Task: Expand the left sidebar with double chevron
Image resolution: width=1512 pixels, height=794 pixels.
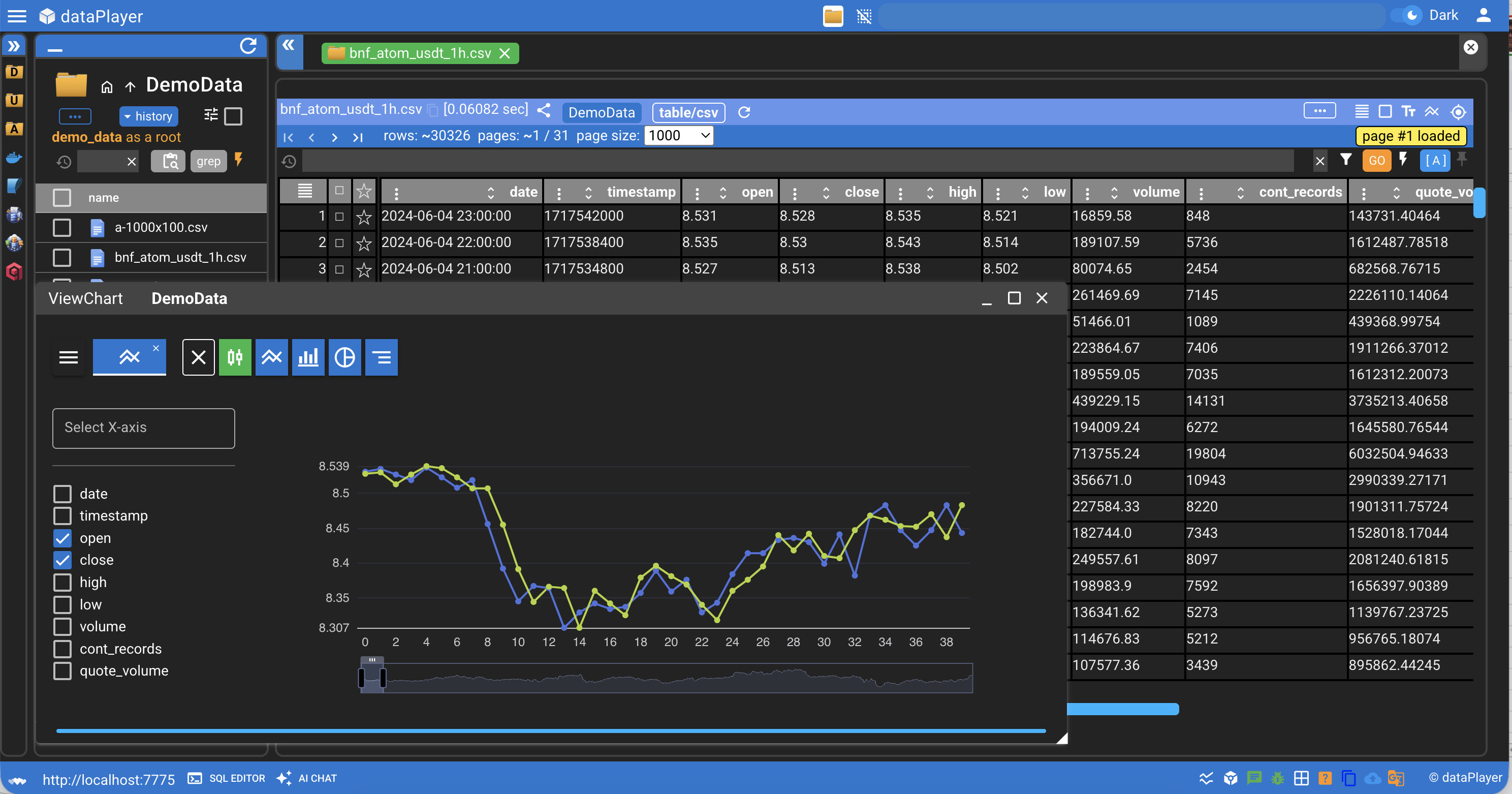Action: pyautogui.click(x=14, y=46)
